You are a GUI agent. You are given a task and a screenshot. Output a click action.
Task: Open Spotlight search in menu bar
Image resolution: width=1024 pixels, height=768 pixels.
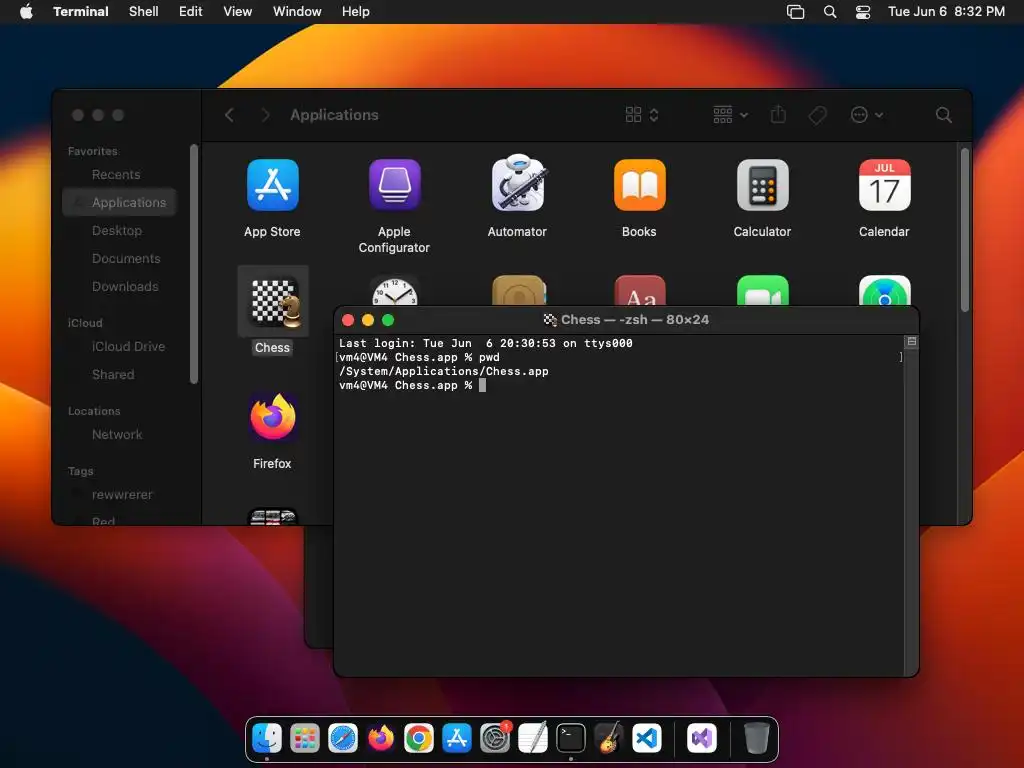830,12
